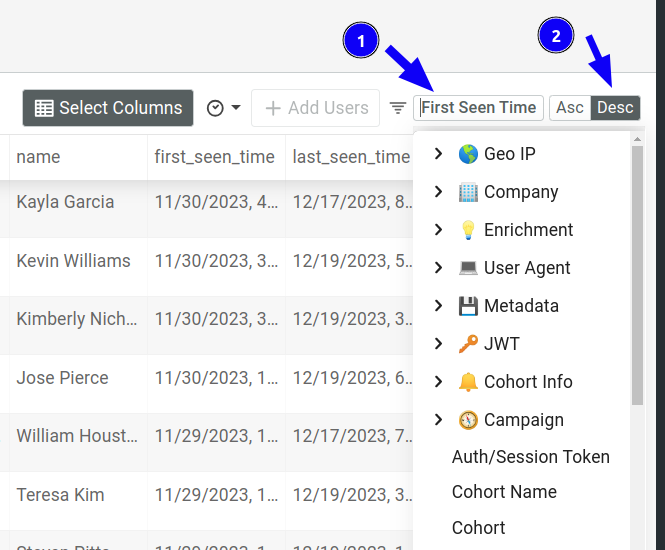The image size is (665, 550).
Task: Click the first_seen_time column header
Action: 214,157
